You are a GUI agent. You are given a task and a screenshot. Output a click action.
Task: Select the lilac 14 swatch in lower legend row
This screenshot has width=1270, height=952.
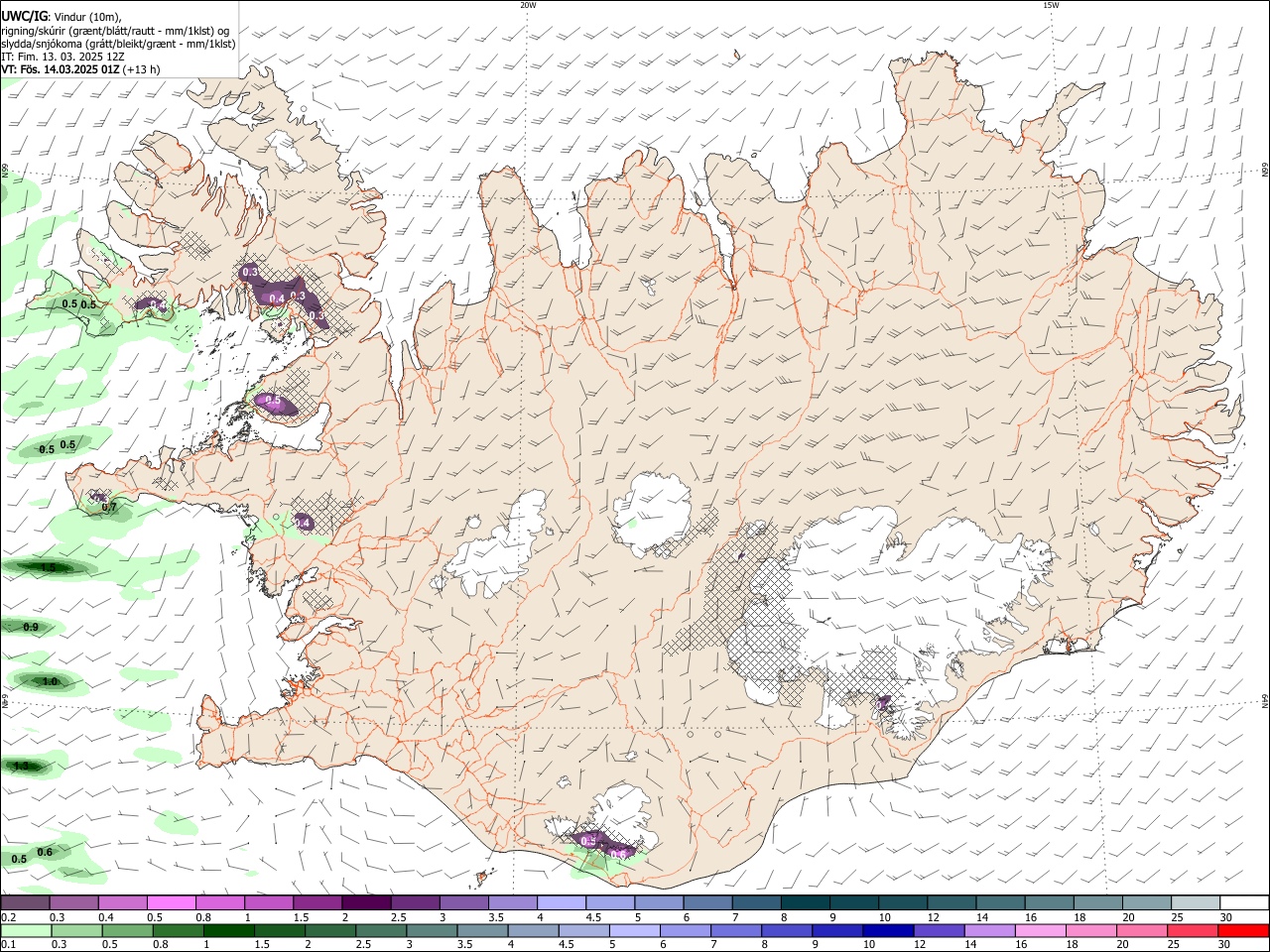(x=990, y=930)
